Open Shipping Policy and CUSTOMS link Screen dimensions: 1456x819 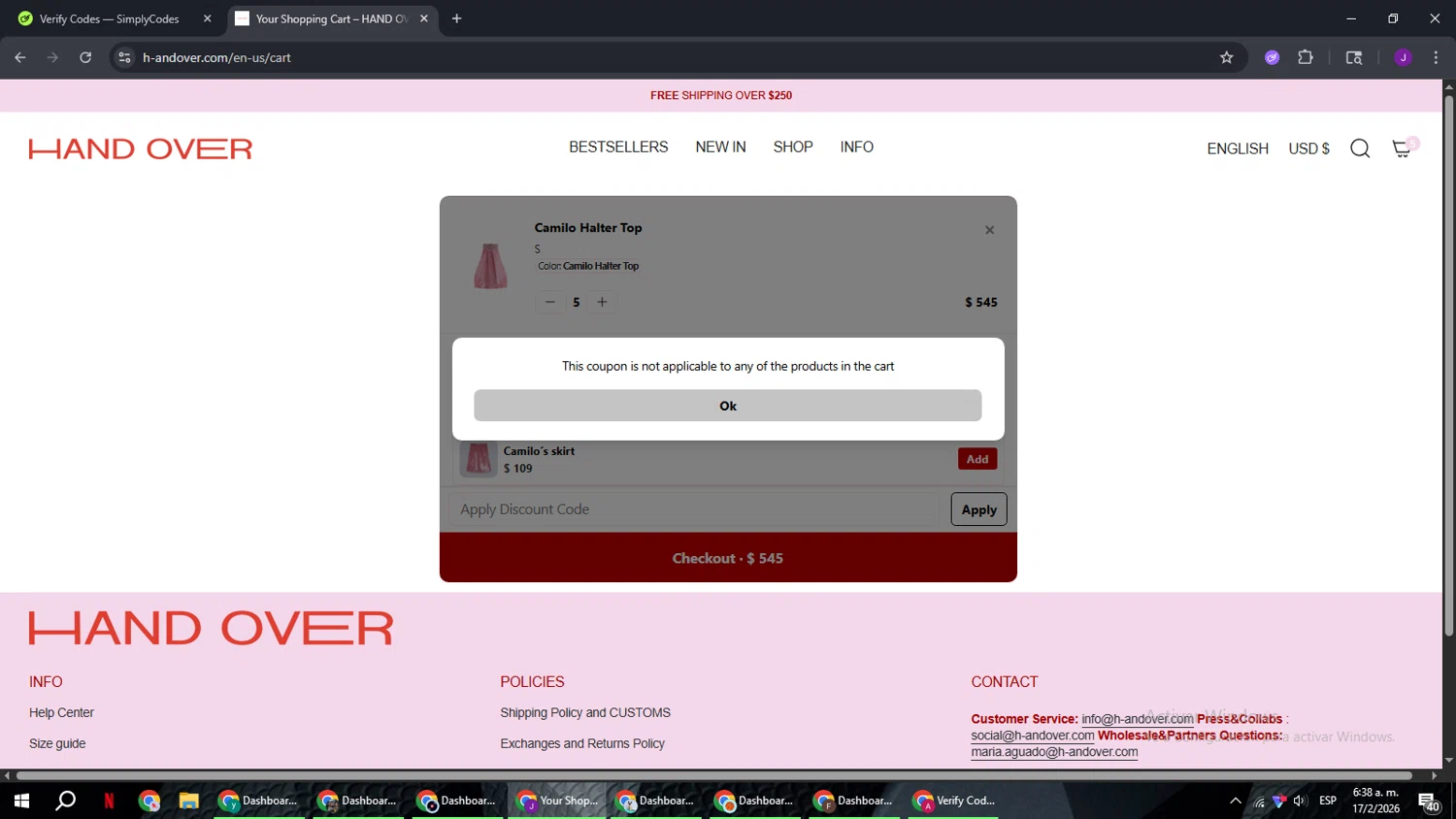coord(585,712)
